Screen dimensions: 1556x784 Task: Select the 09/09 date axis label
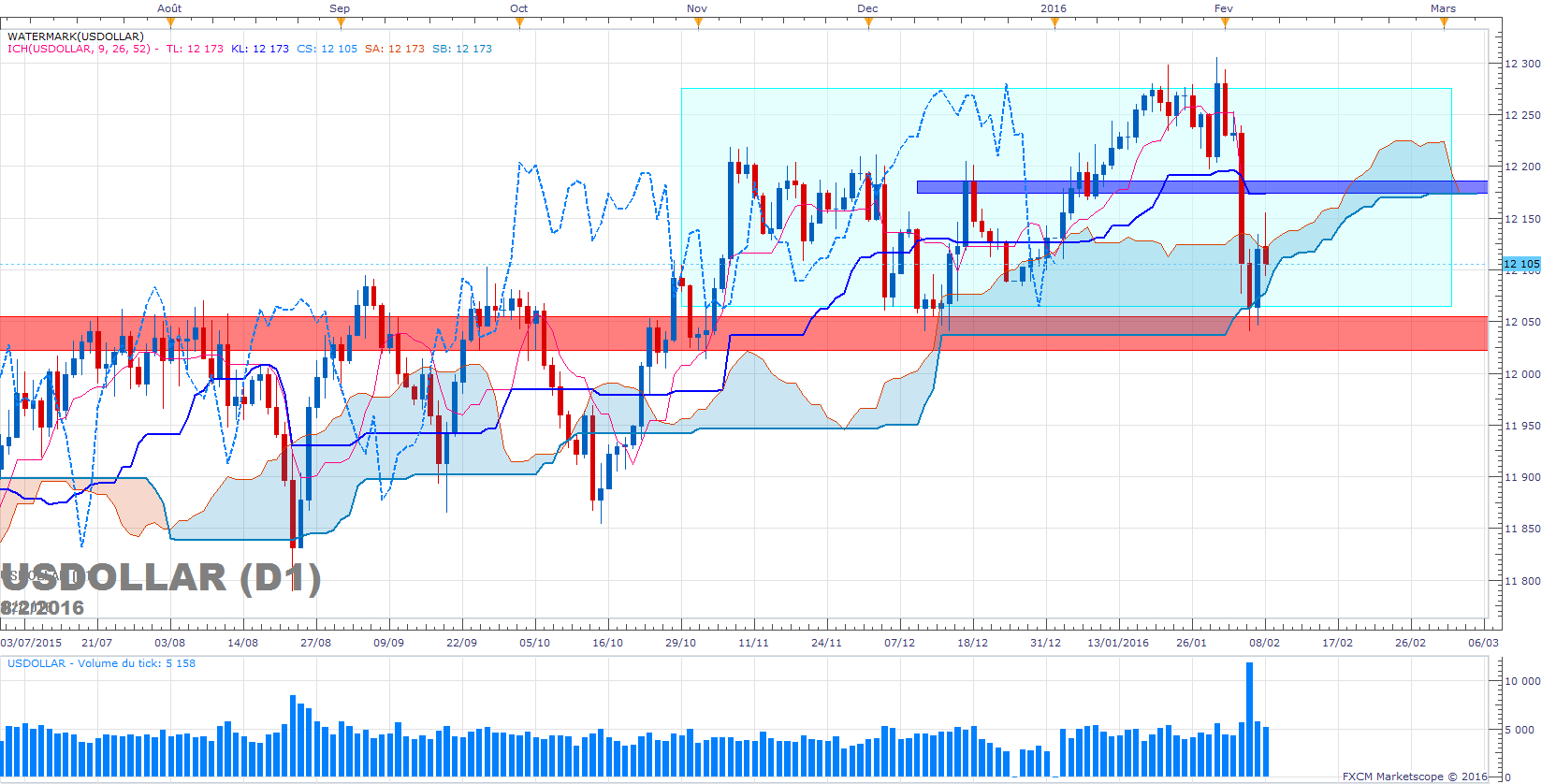coord(389,643)
